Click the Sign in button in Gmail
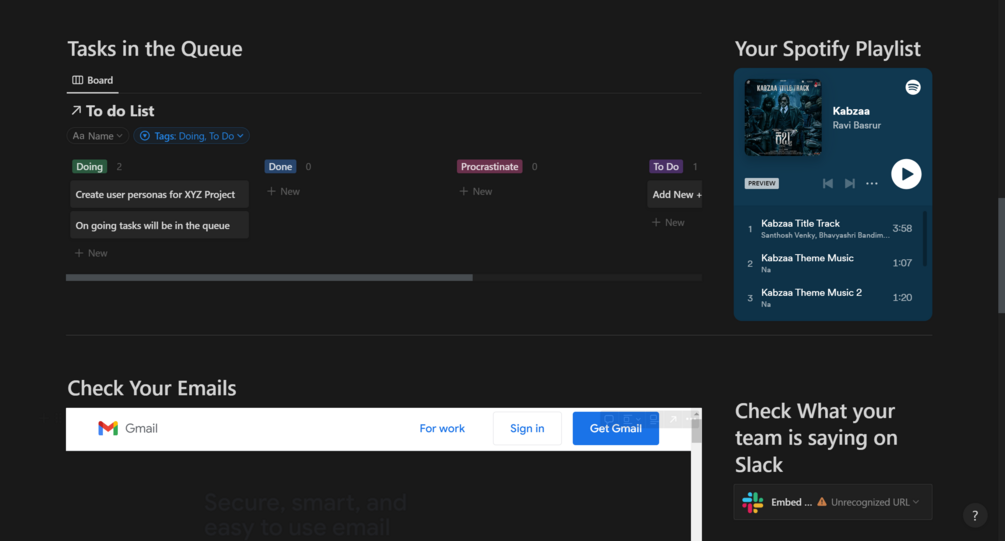1005x541 pixels. coord(527,428)
